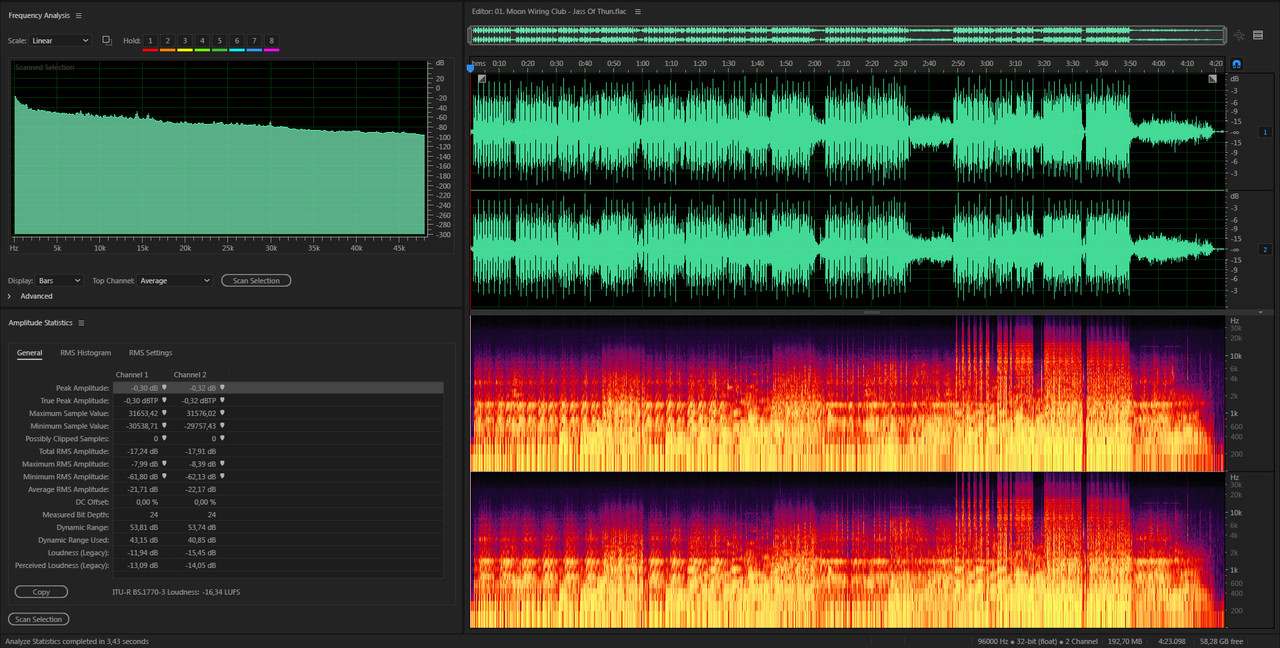Viewport: 1280px width, 648px height.
Task: Click the 4:23.098 duration in status bar
Action: pyautogui.click(x=1173, y=641)
